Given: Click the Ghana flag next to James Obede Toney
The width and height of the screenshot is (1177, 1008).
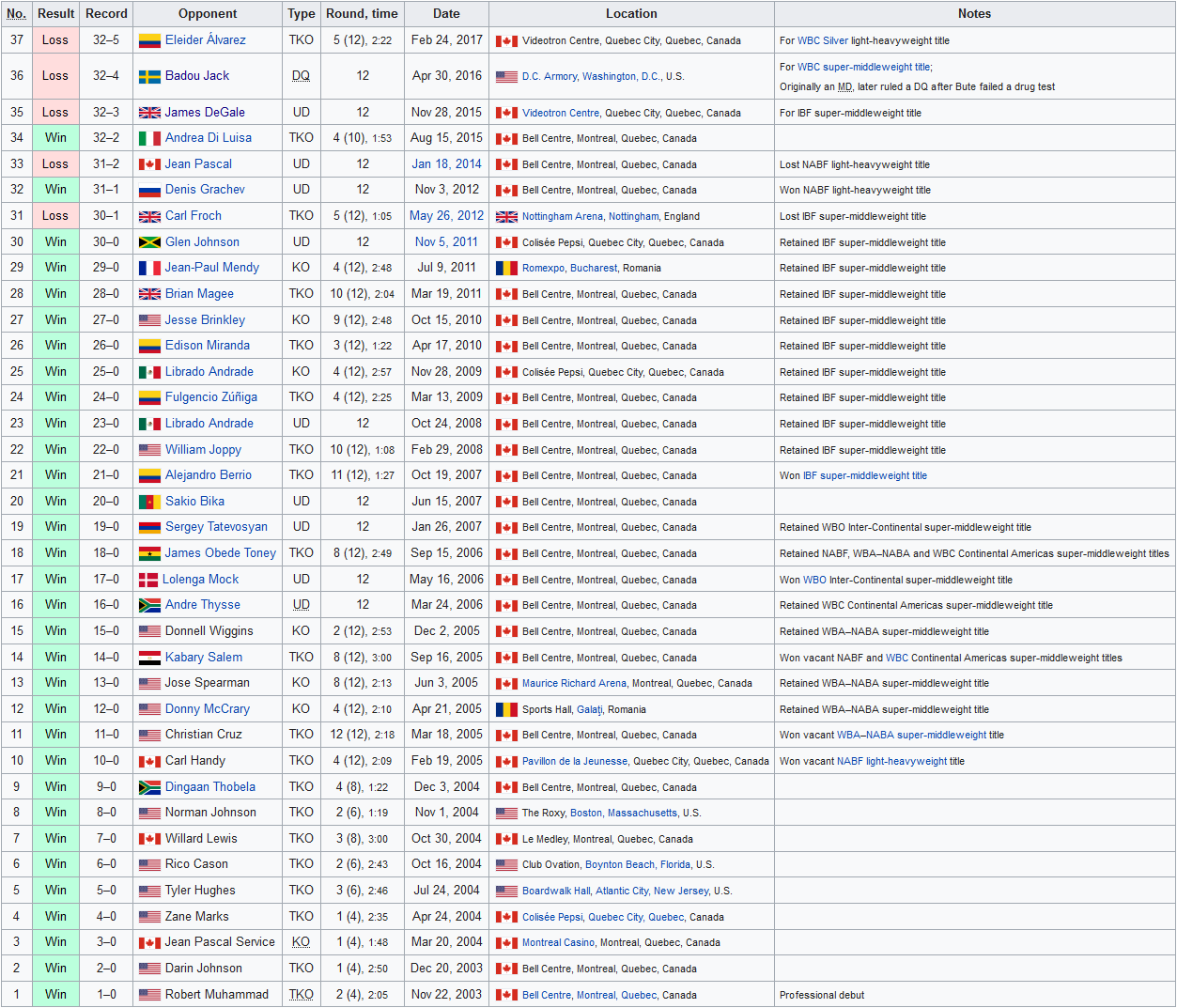Looking at the screenshot, I should click(149, 553).
